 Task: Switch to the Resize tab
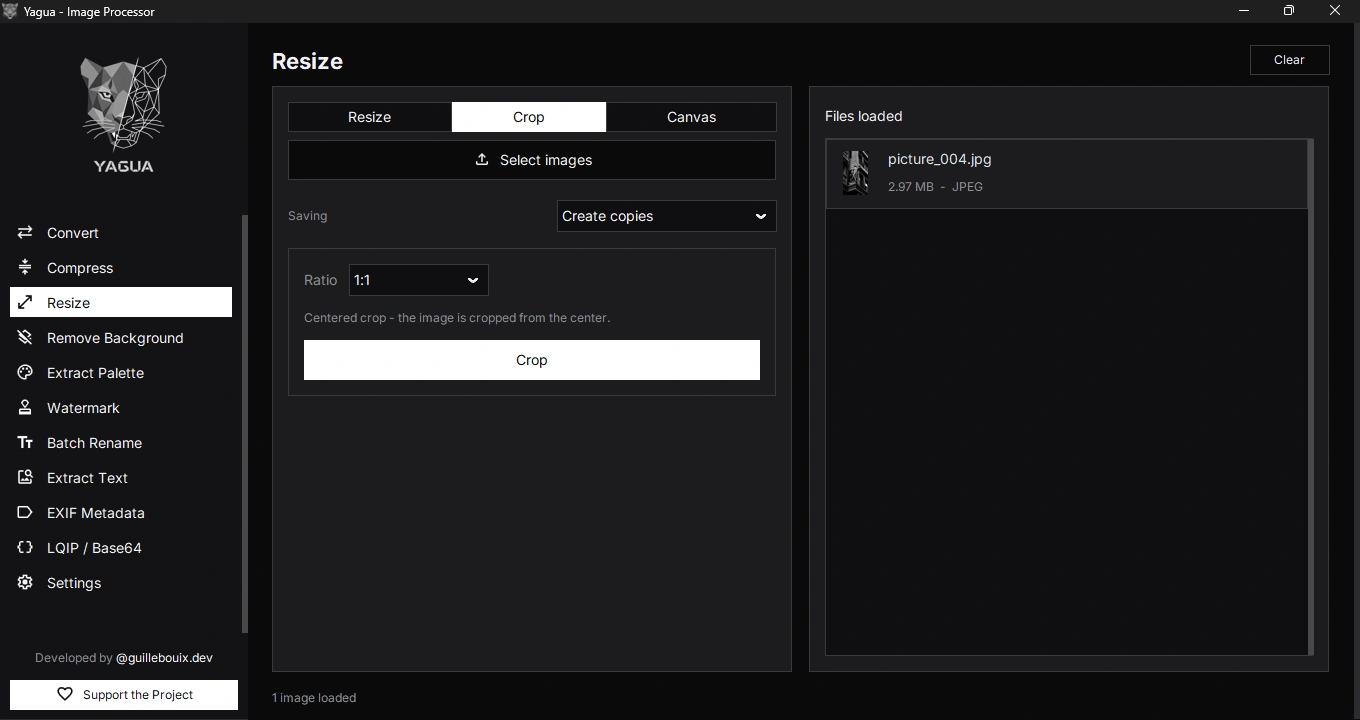[x=370, y=117]
